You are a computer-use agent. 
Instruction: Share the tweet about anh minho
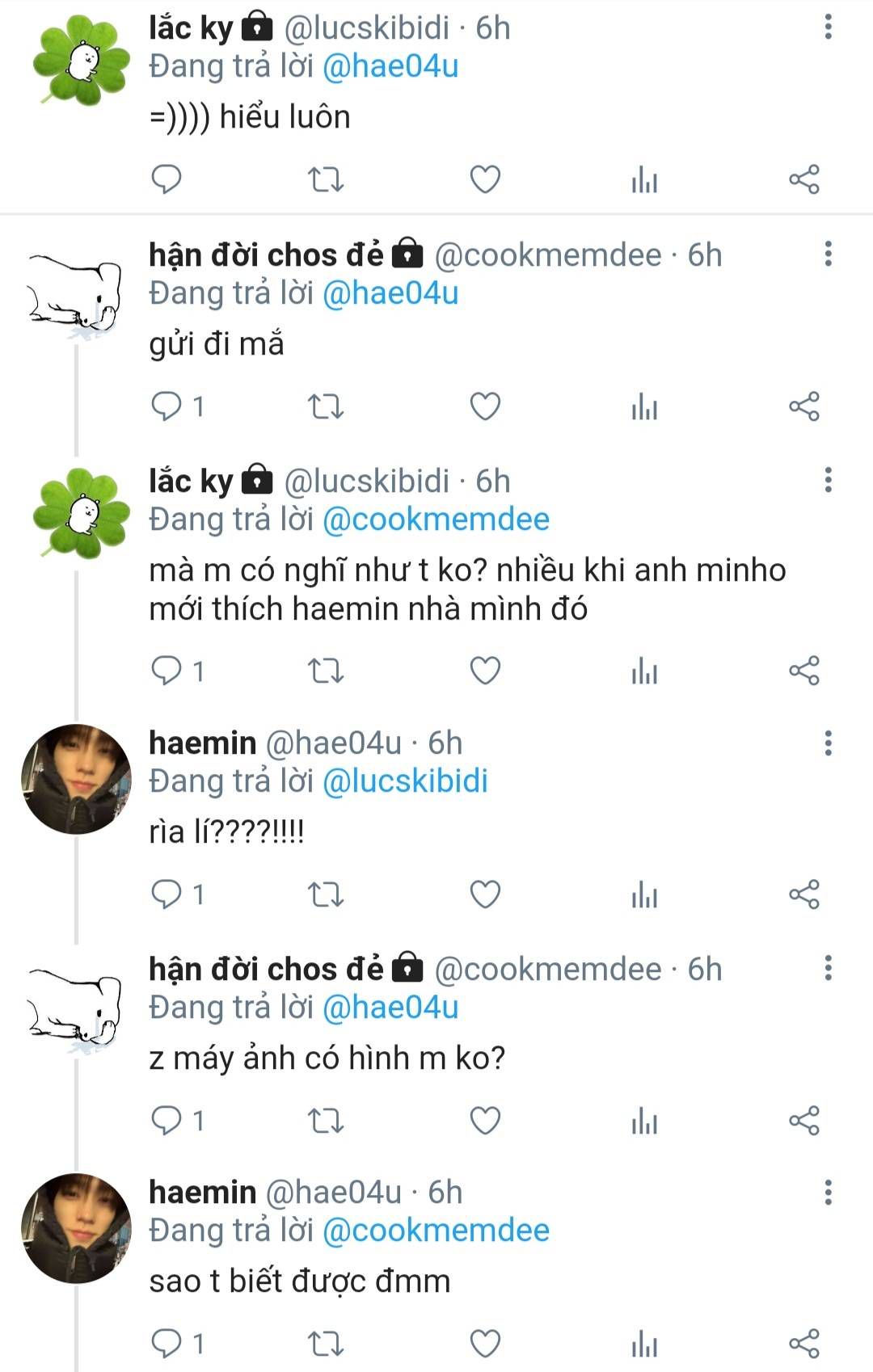point(803,671)
